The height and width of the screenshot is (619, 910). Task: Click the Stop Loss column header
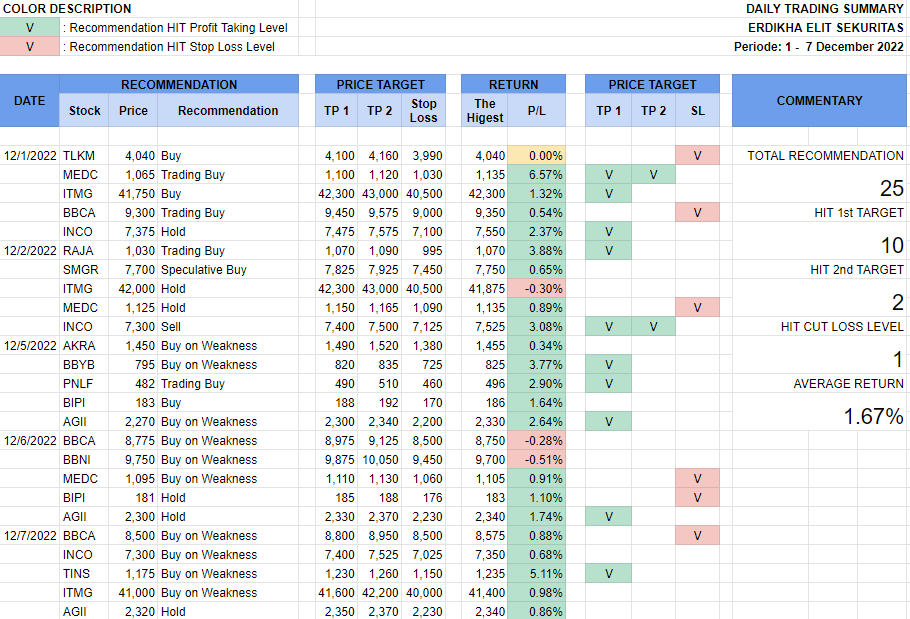(424, 111)
